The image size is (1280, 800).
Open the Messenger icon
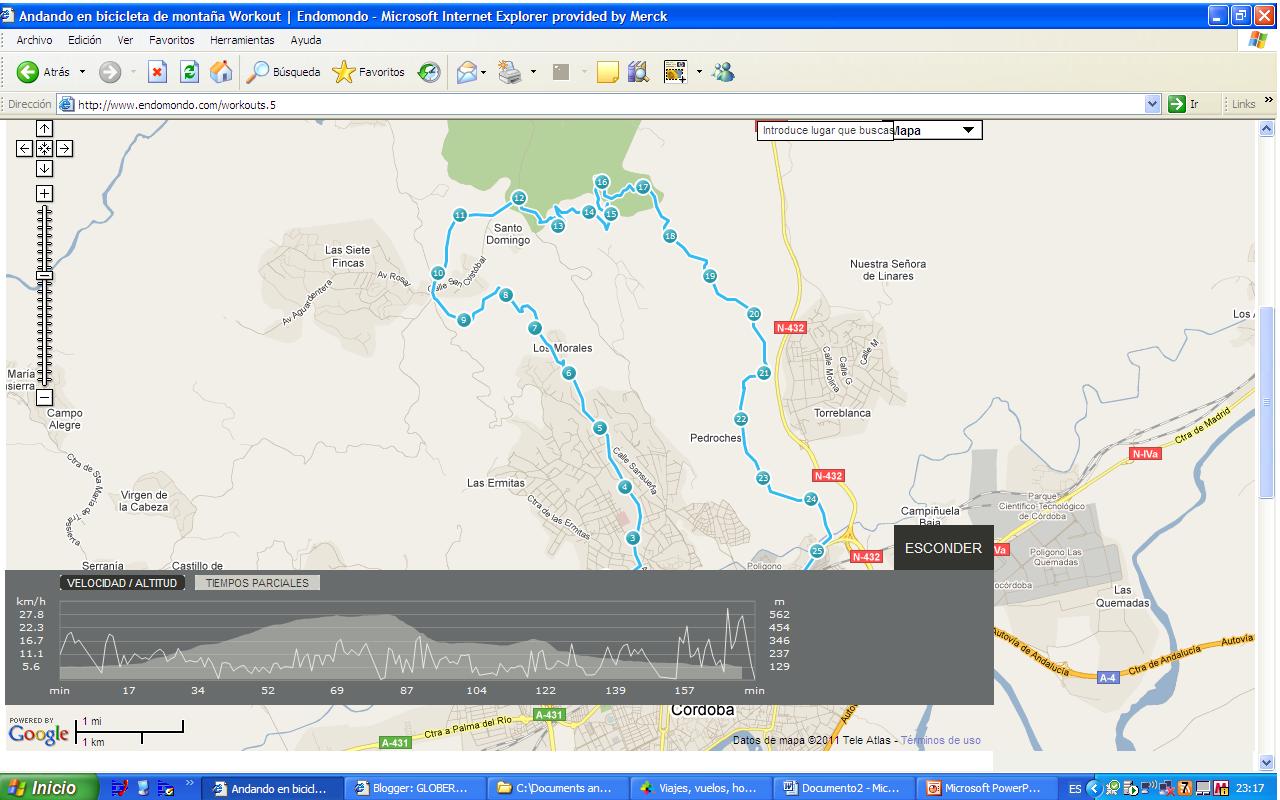click(723, 72)
